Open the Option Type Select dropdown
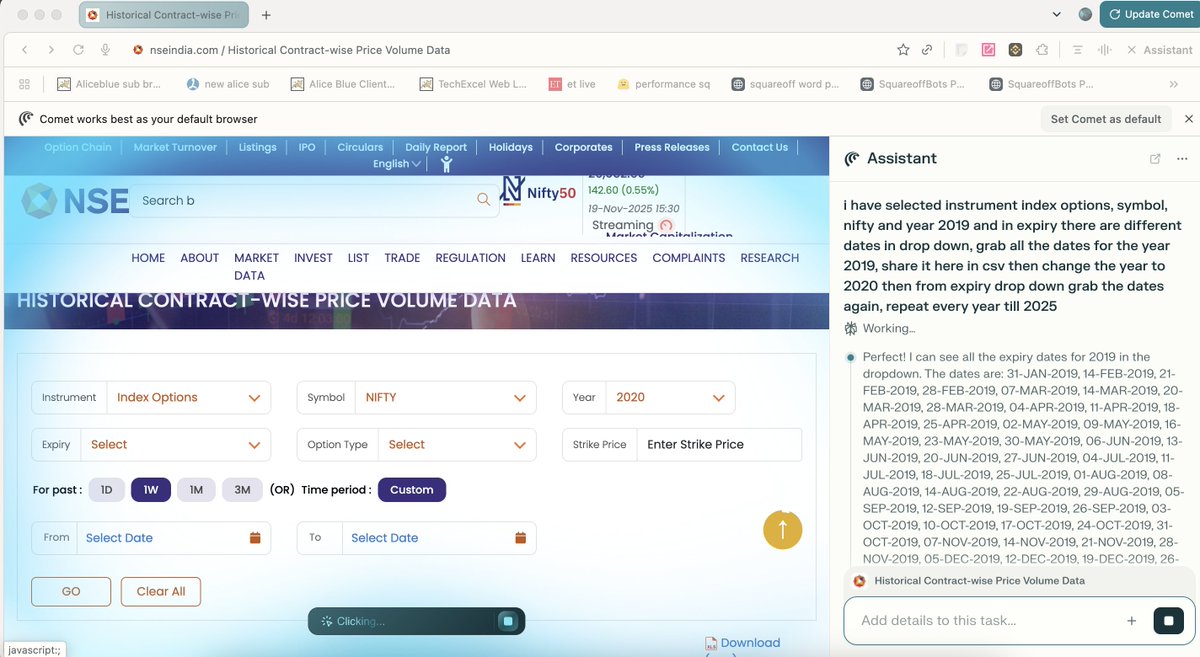The width and height of the screenshot is (1200, 657). pos(457,445)
